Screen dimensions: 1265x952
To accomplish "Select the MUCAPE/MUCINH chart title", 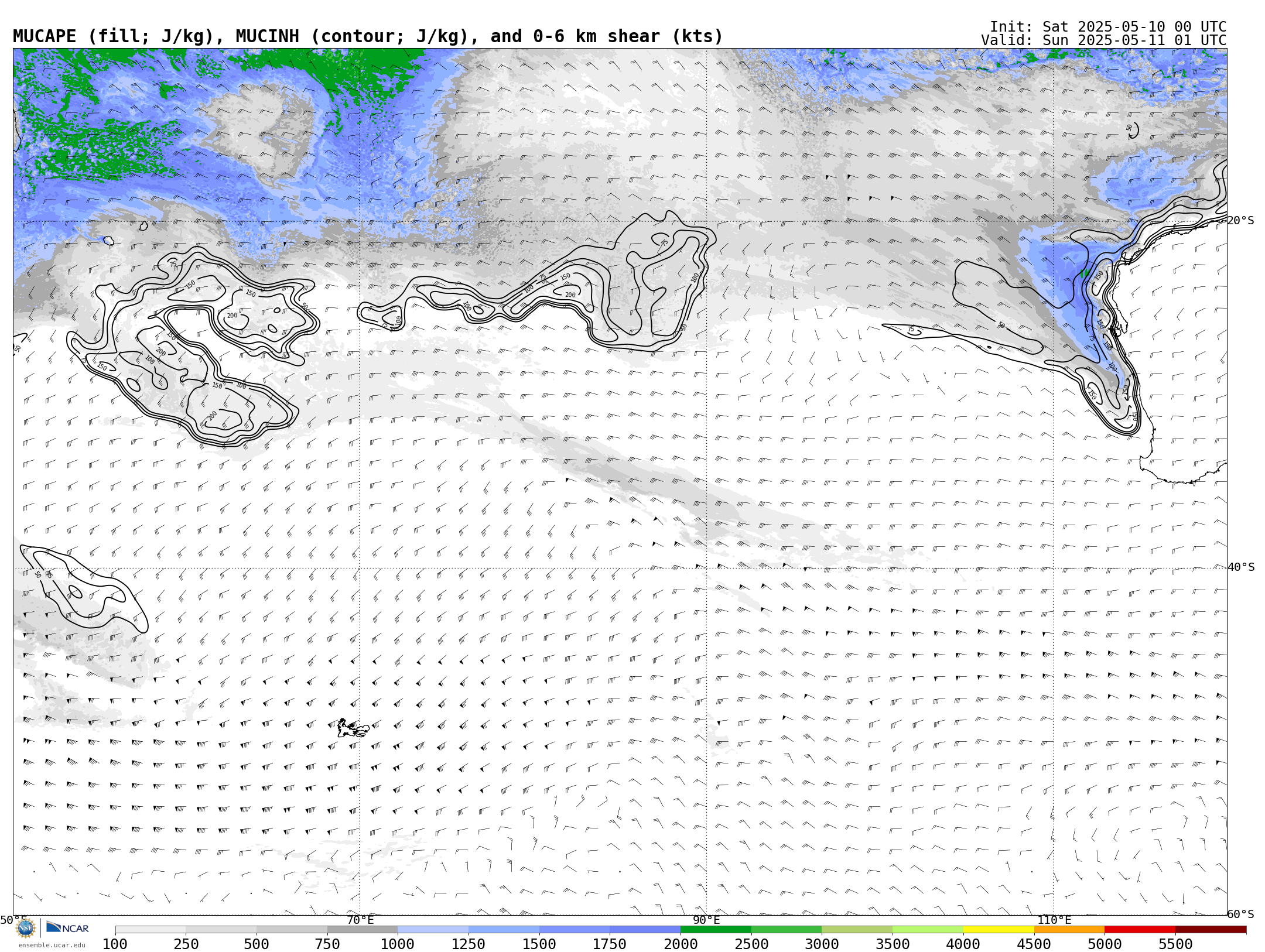I will pyautogui.click(x=368, y=36).
